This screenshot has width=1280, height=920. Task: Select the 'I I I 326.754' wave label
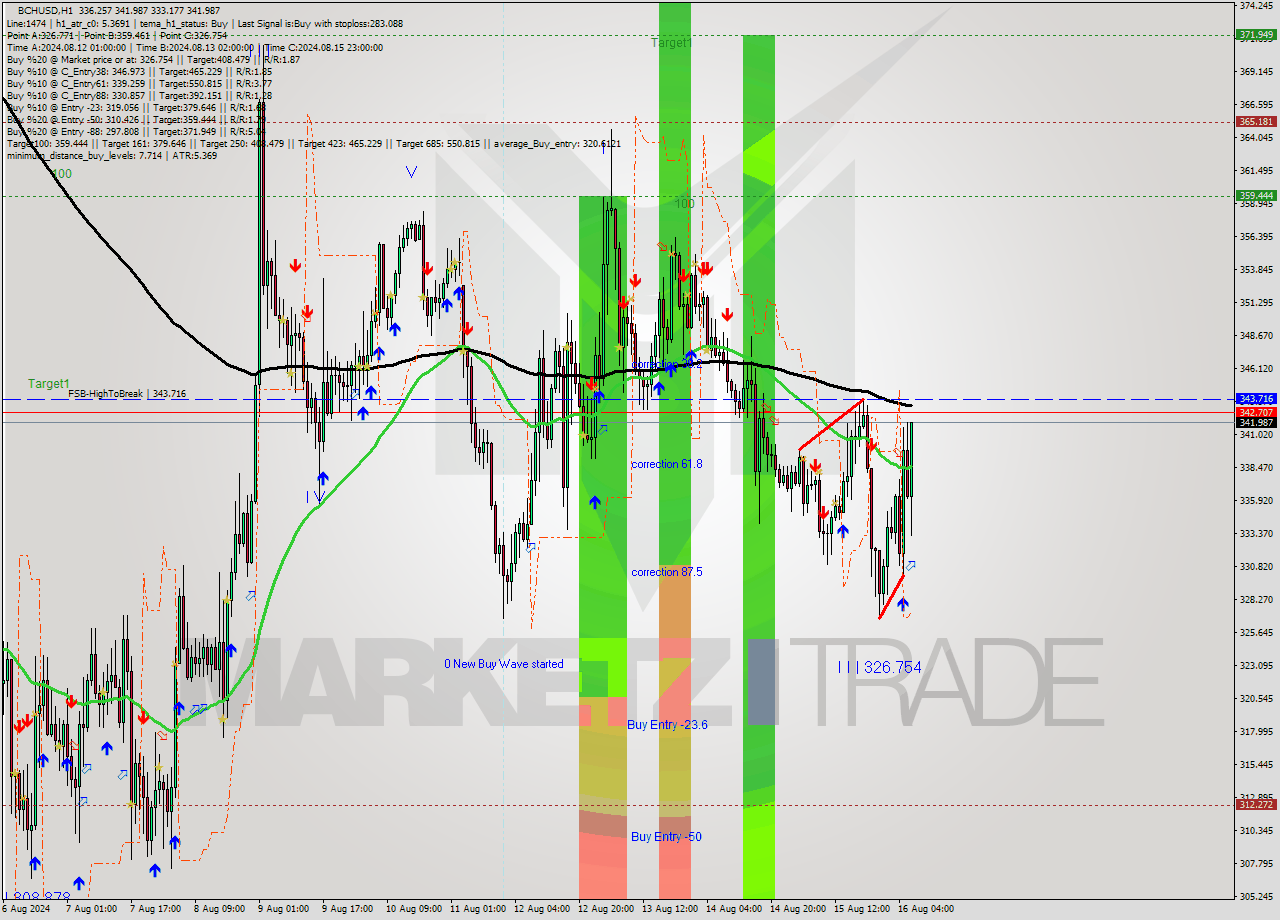point(880,667)
